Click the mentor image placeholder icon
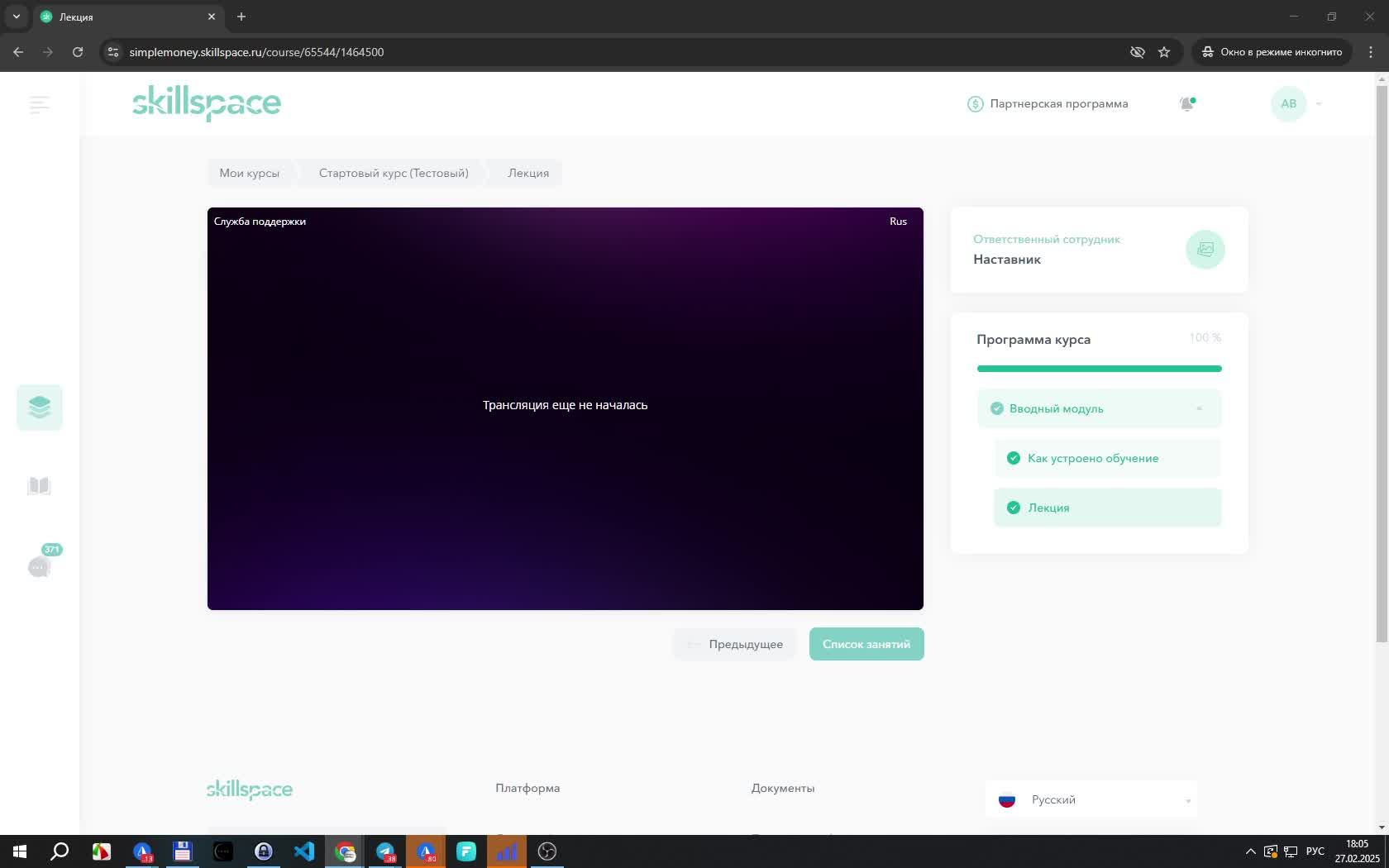The height and width of the screenshot is (868, 1389). pyautogui.click(x=1205, y=249)
